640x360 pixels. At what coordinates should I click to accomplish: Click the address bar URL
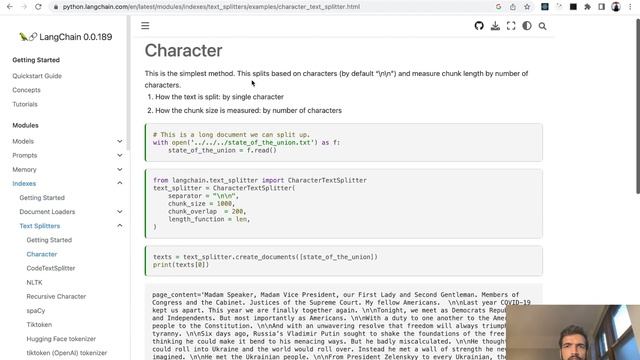coord(211,7)
